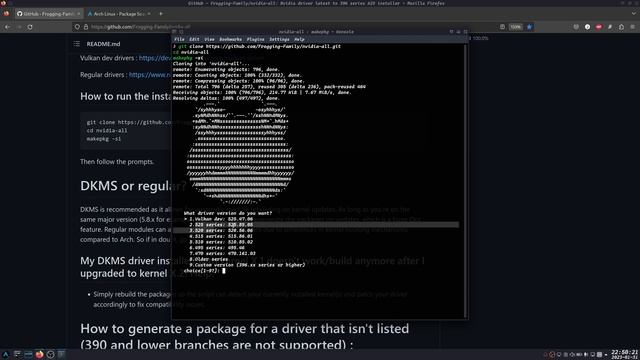Click the Konsole terminal scrollbar
The image size is (640, 360).
tap(466, 180)
